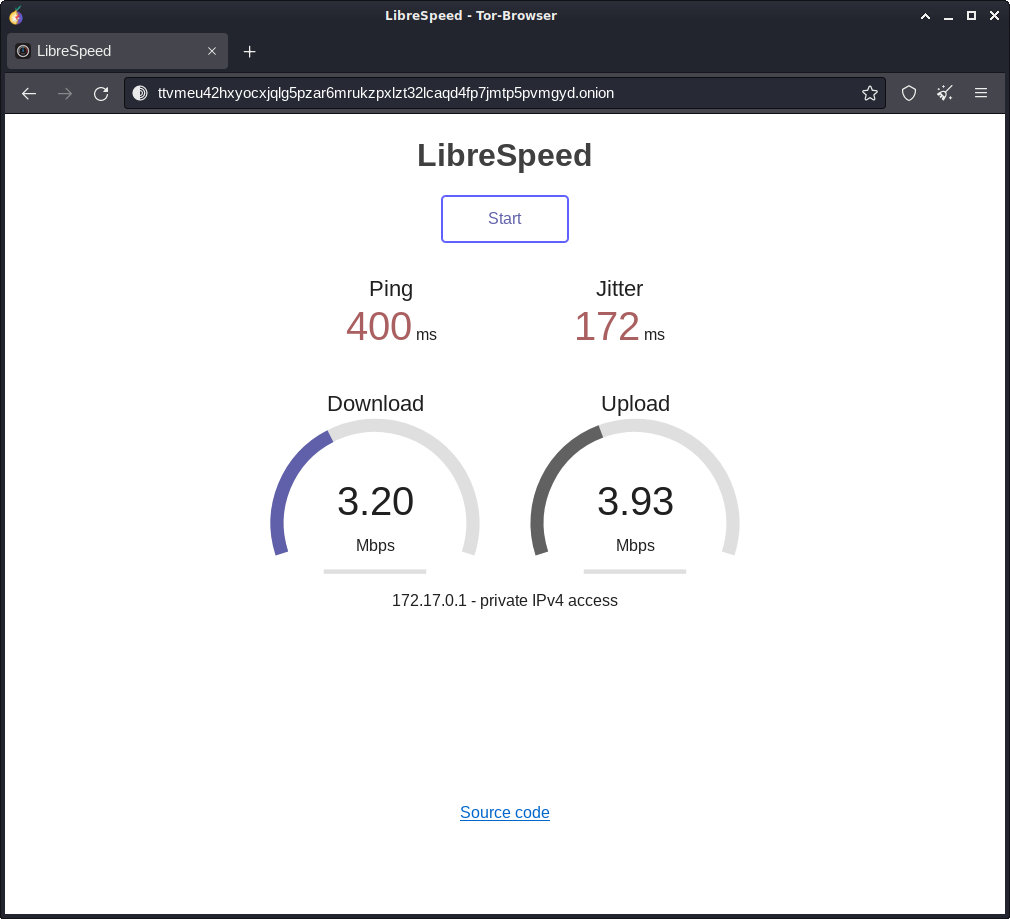
Task: Click the Download label
Action: (x=376, y=403)
